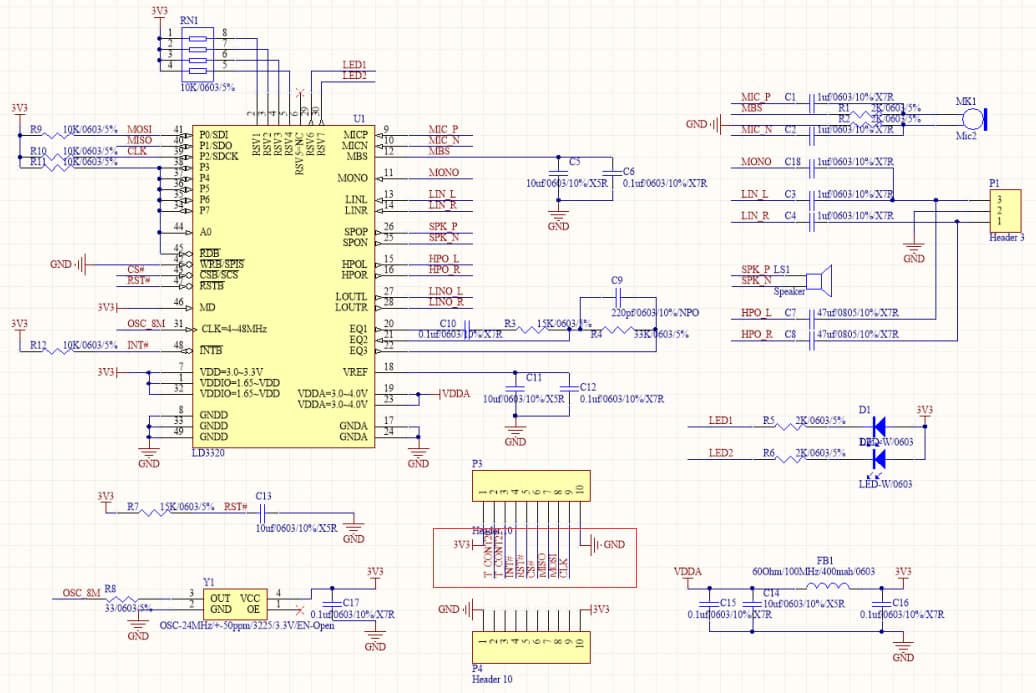Click the C9 220pf capacitor symbol
The width and height of the screenshot is (1036, 693).
coord(619,297)
